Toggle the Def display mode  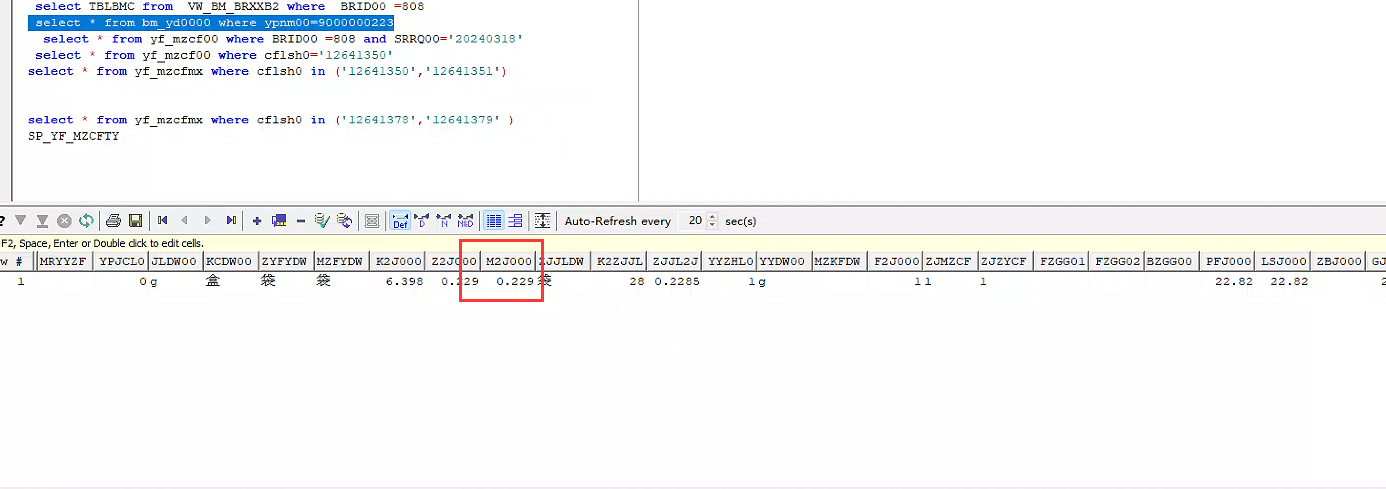point(400,220)
